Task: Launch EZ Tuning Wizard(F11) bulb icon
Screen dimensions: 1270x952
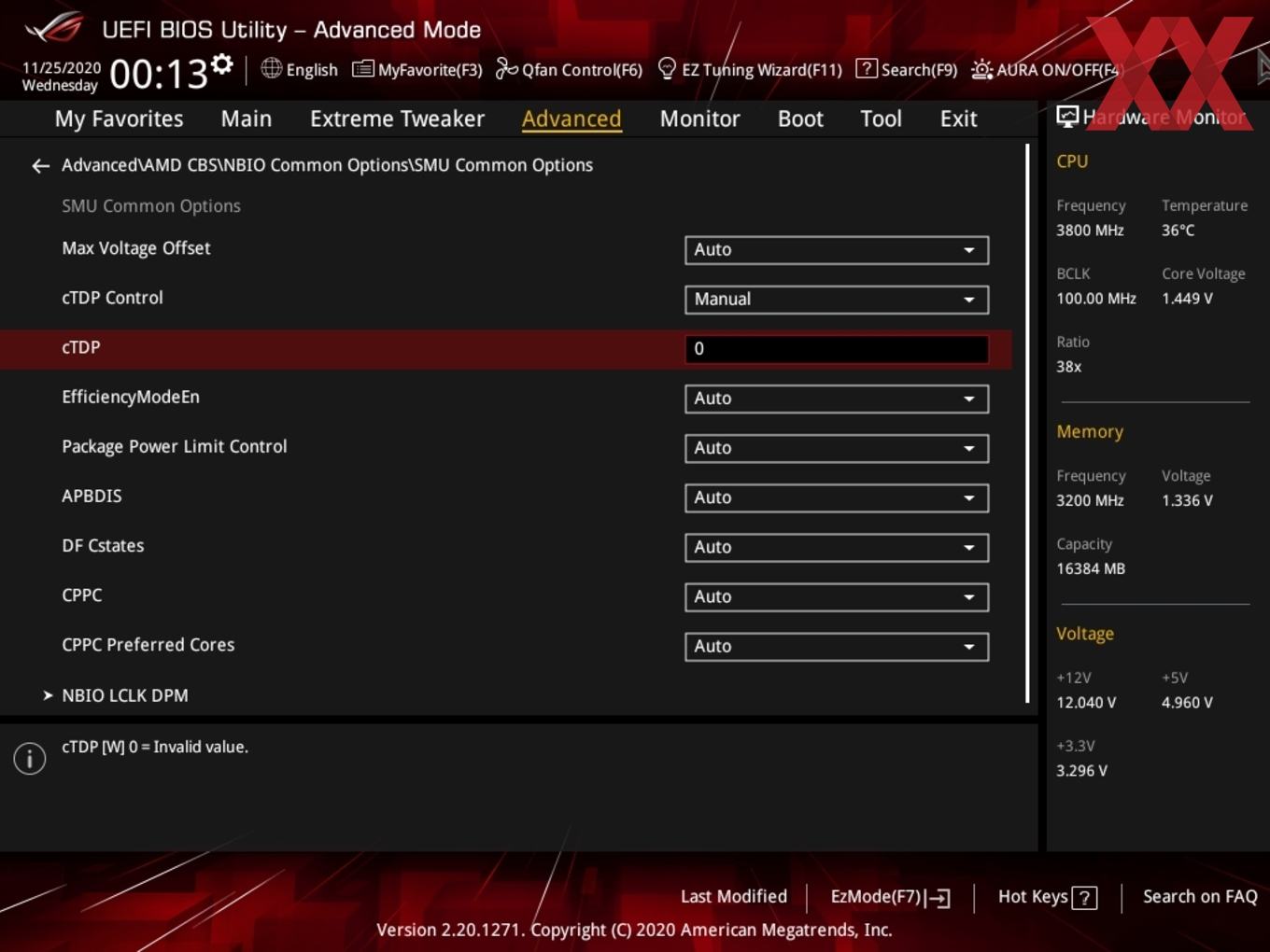Action: tap(667, 68)
